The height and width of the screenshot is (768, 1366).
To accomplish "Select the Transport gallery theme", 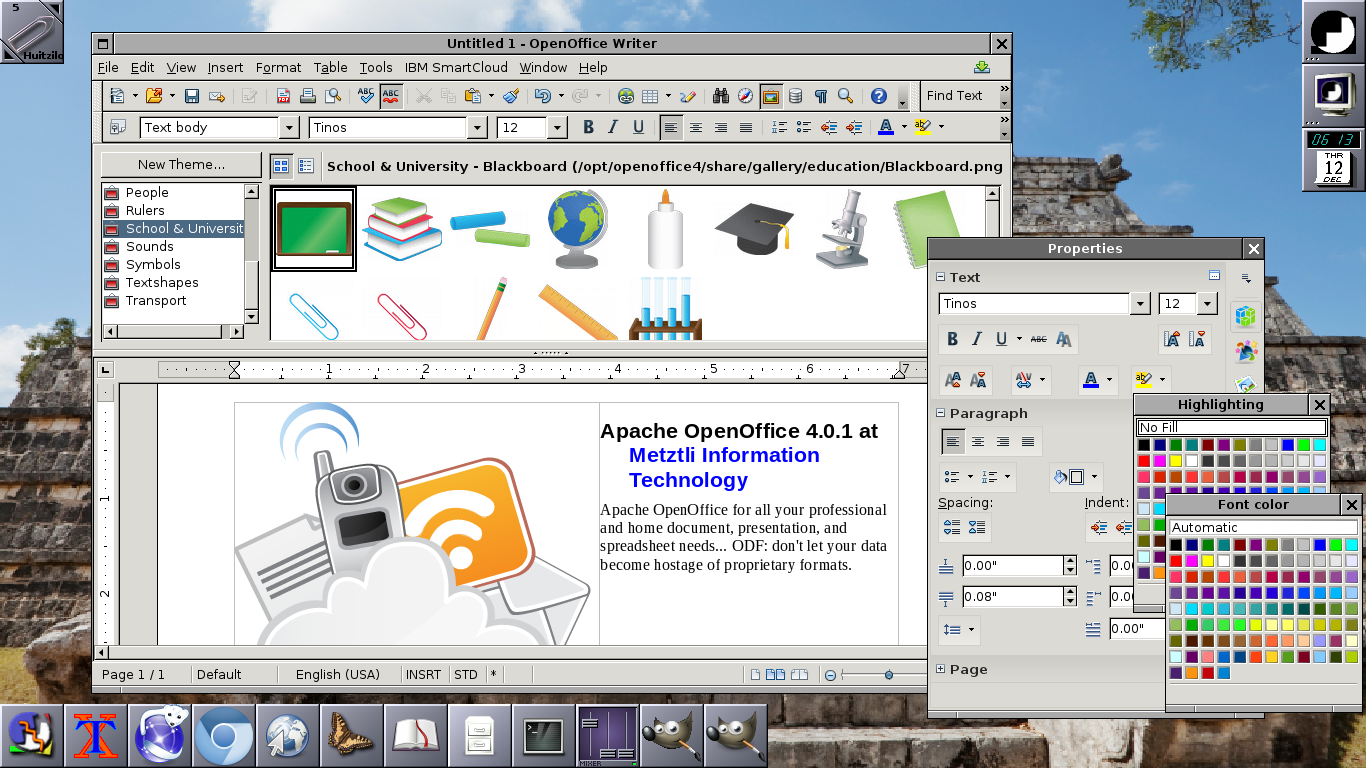I will pyautogui.click(x=156, y=300).
